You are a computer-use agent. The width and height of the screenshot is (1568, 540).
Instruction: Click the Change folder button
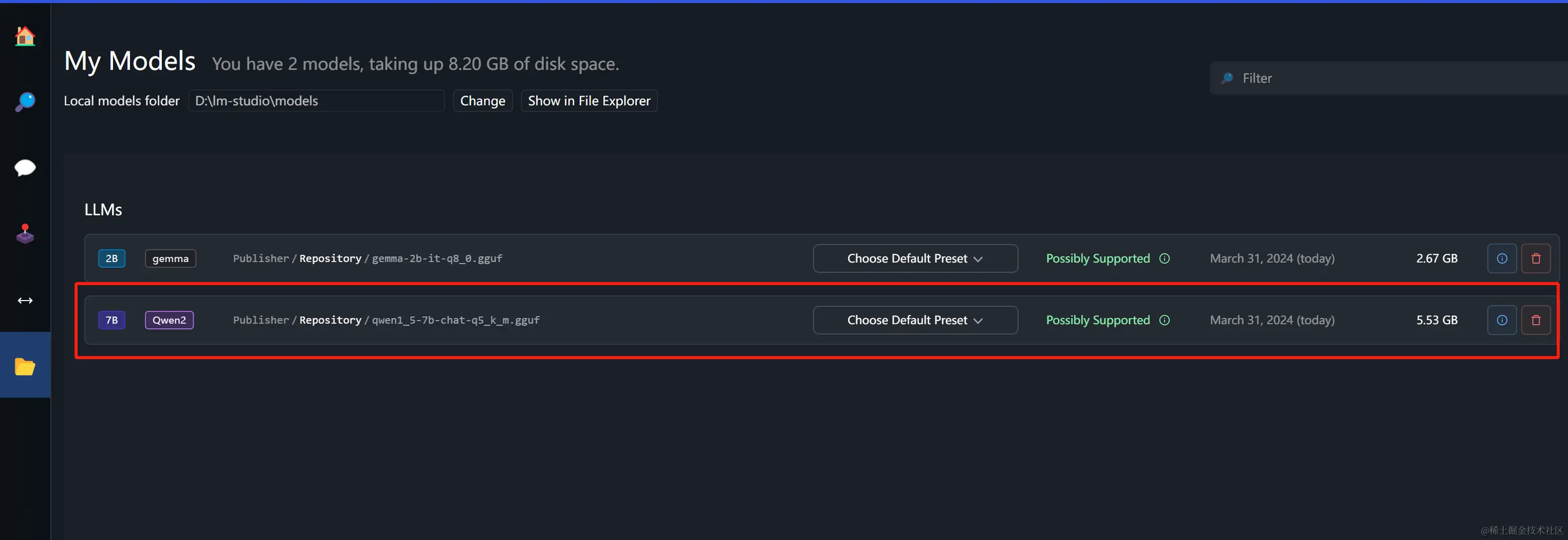point(483,101)
